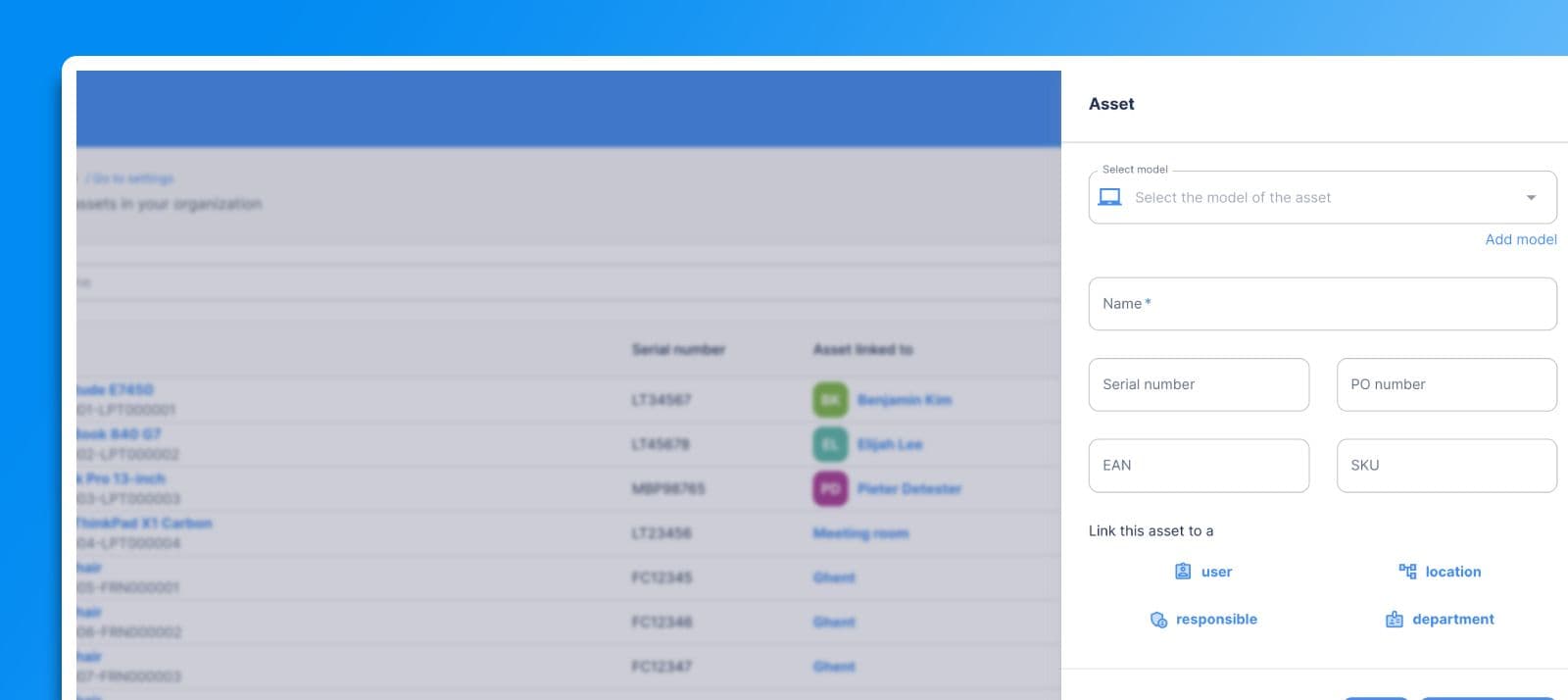
Task: Select the PO number text box
Action: pyautogui.click(x=1445, y=384)
